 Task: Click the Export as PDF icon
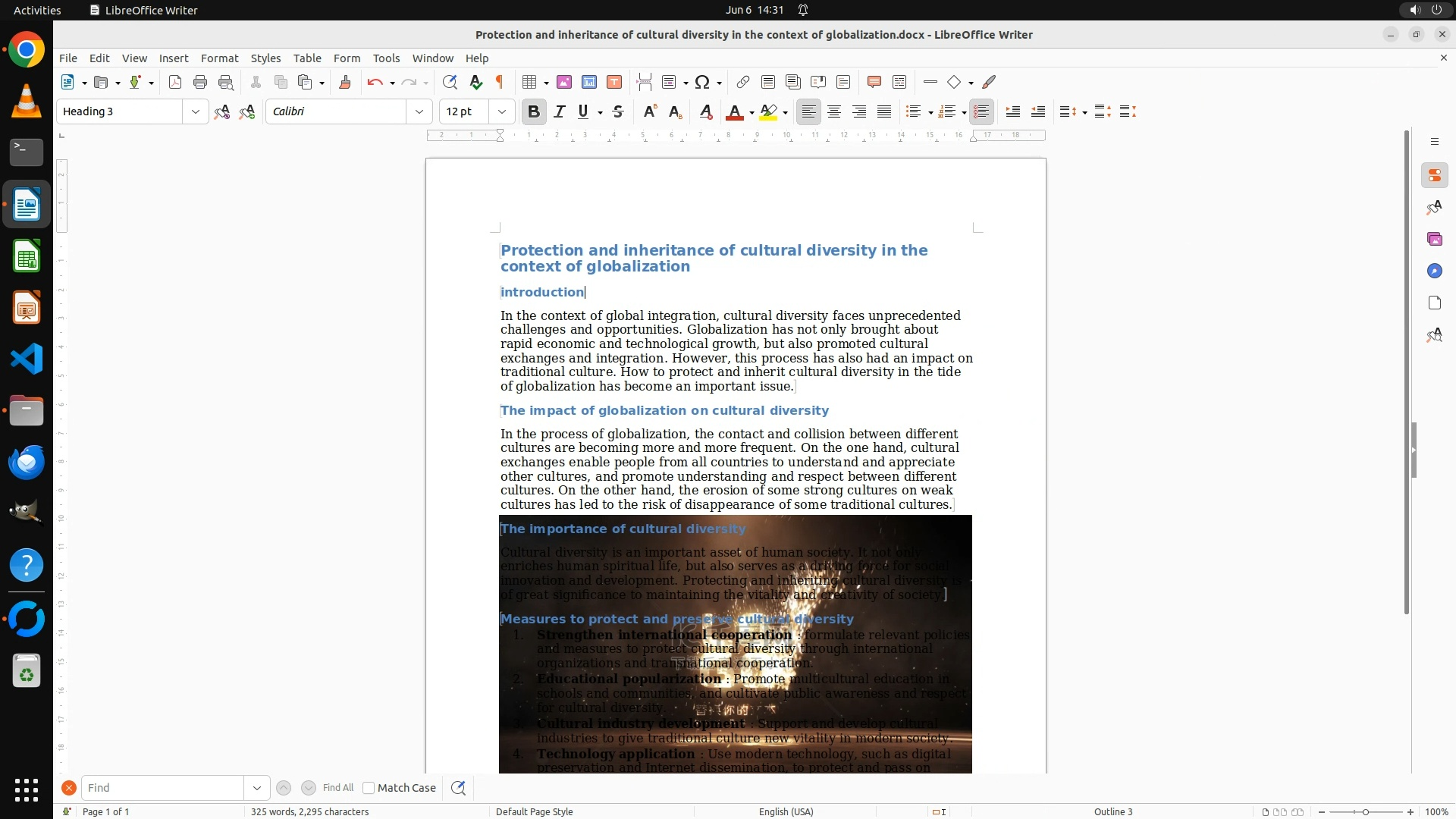click(175, 83)
